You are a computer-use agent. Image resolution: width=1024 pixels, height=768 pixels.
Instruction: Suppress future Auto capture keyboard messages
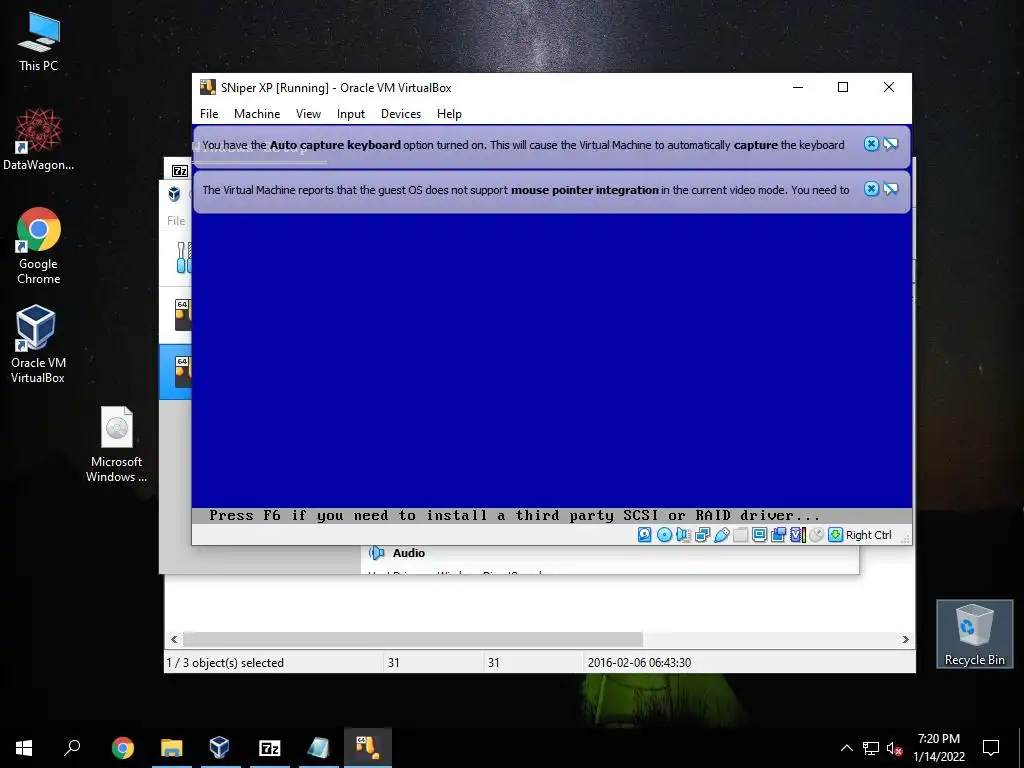point(891,144)
